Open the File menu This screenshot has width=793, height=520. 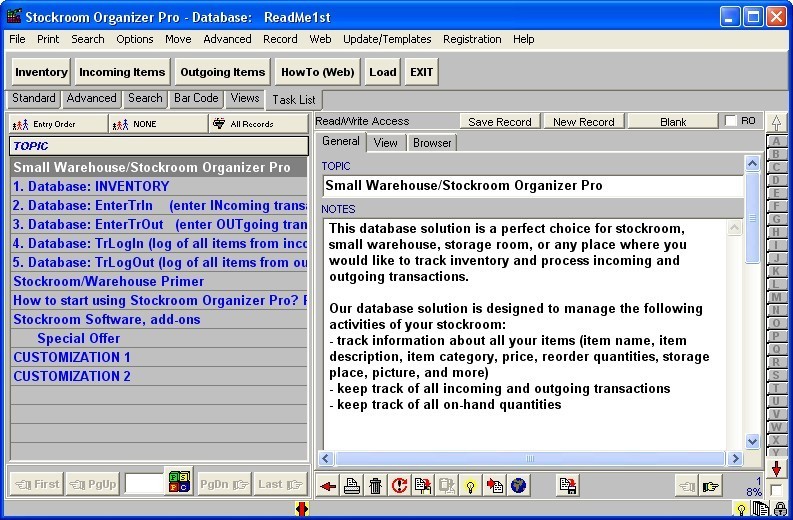(x=17, y=39)
